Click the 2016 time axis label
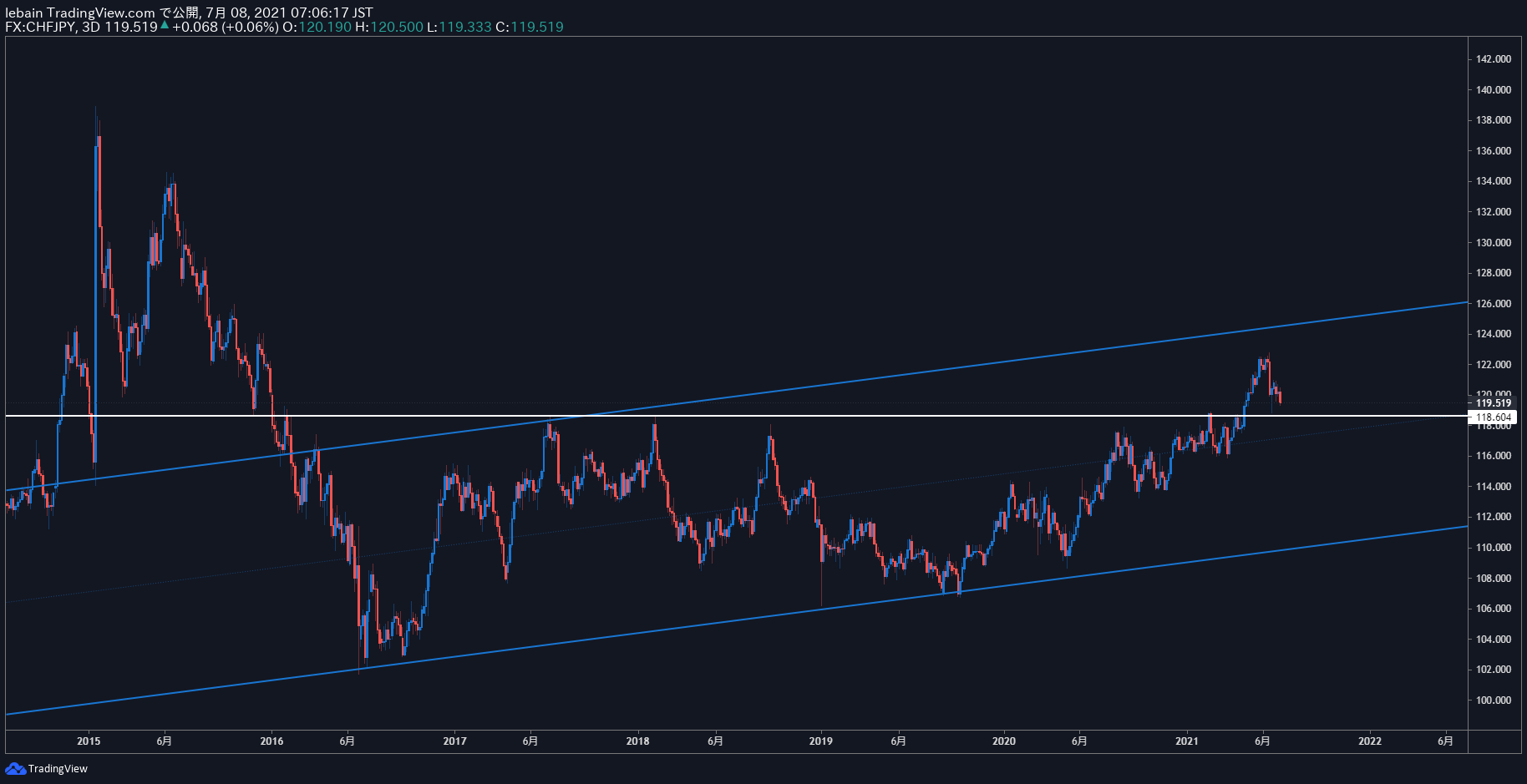This screenshot has width=1527, height=784. pos(271,741)
